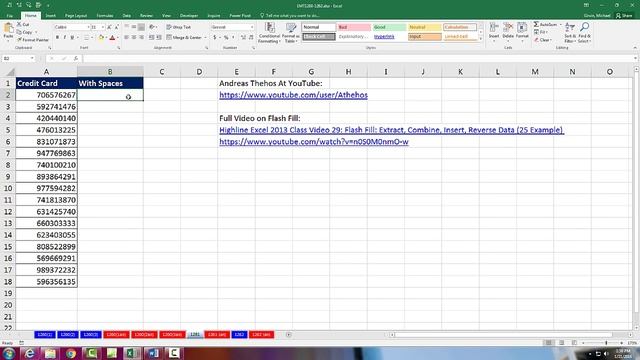Switch to the Developer tab

(x=189, y=16)
